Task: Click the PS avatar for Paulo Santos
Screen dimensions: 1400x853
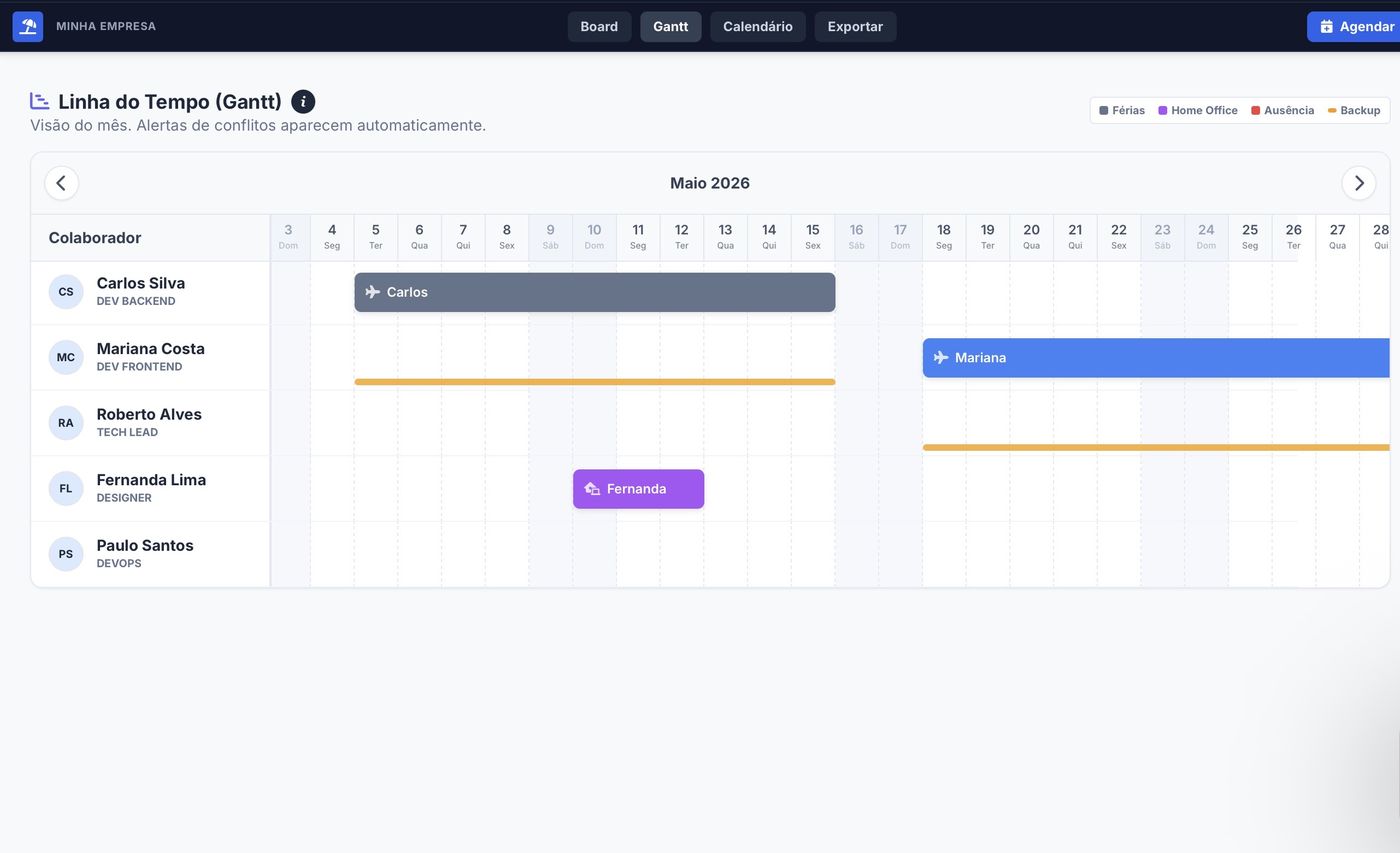Action: (x=66, y=554)
